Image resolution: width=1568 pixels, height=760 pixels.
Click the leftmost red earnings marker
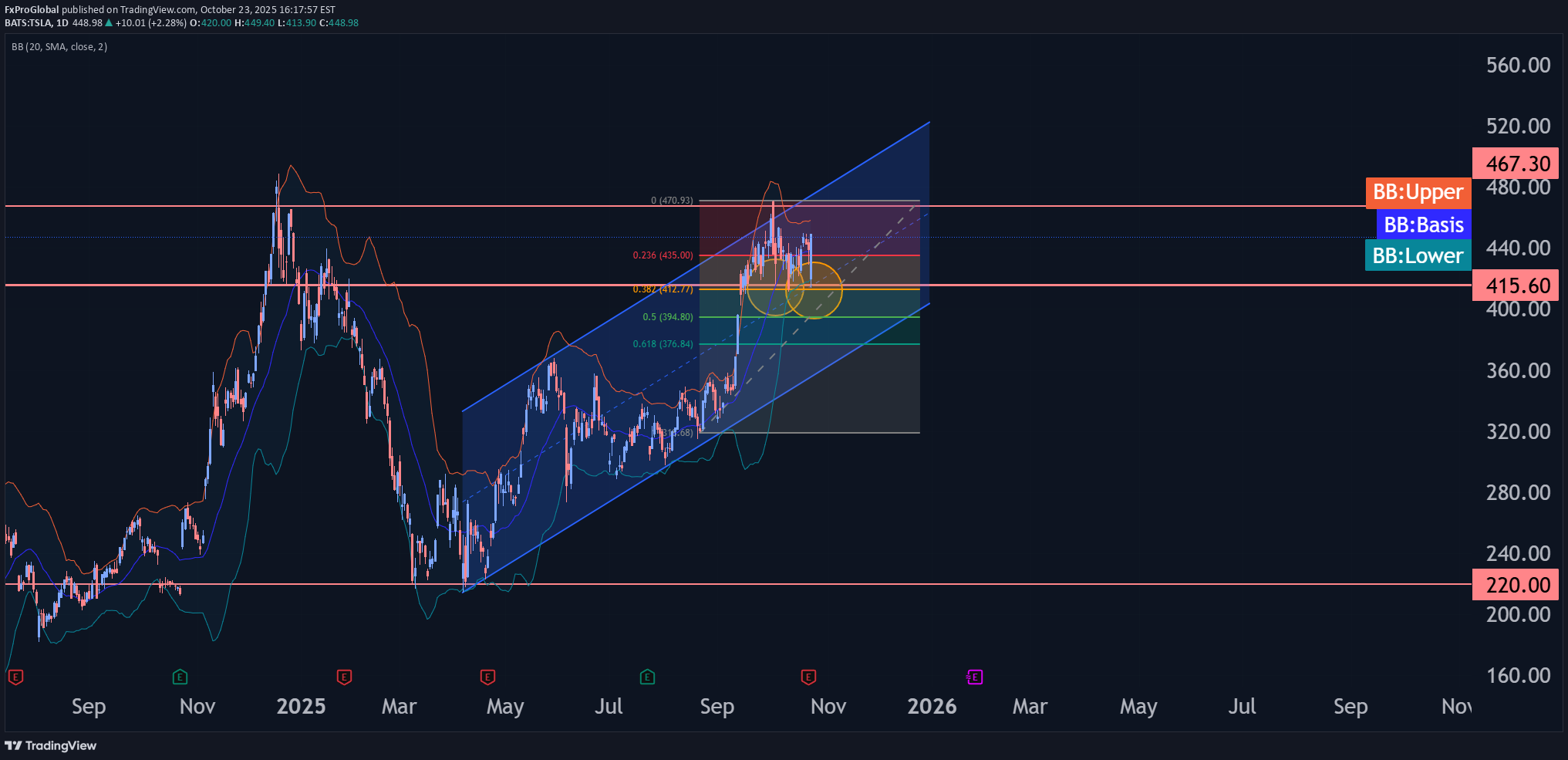pyautogui.click(x=15, y=677)
